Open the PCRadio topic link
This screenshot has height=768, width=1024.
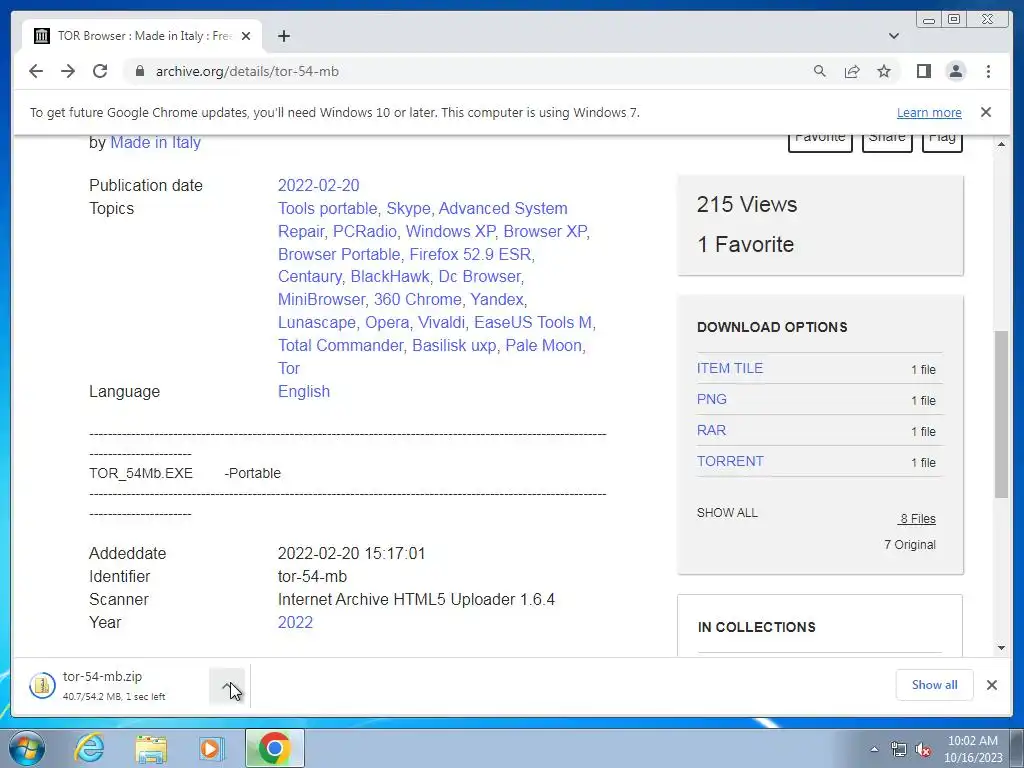click(365, 231)
